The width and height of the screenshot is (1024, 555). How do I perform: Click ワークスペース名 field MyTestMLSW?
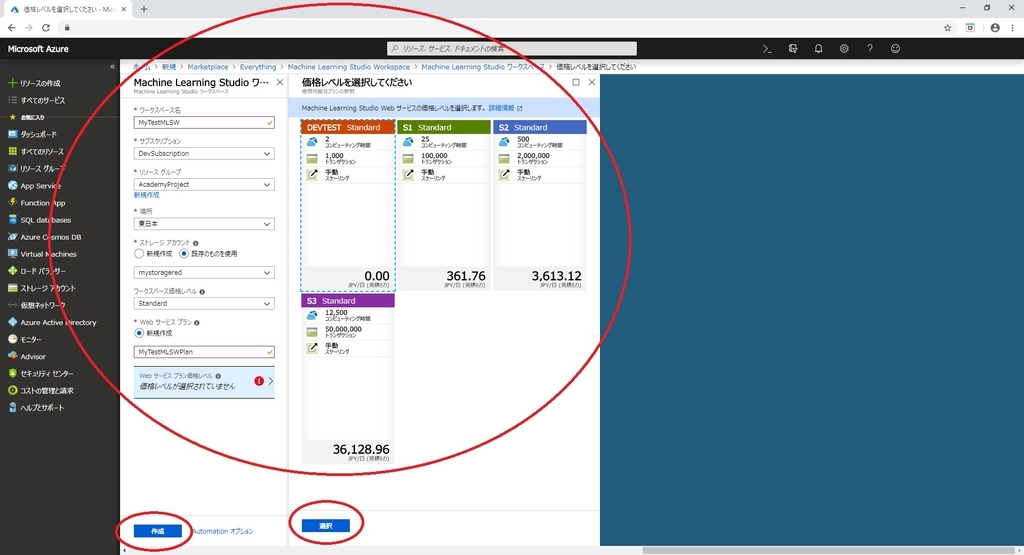click(x=204, y=122)
